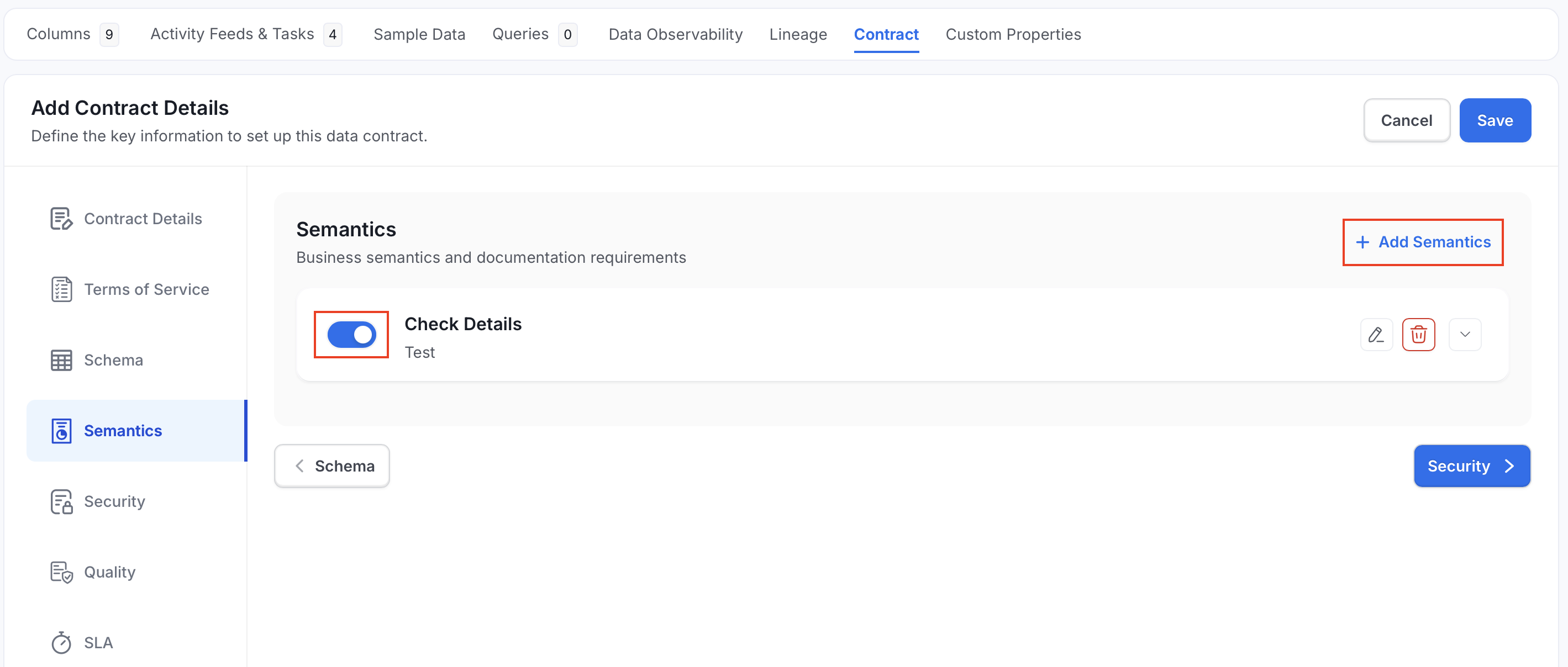This screenshot has width=1568, height=667.
Task: Switch to the Columns tab
Action: pos(72,34)
